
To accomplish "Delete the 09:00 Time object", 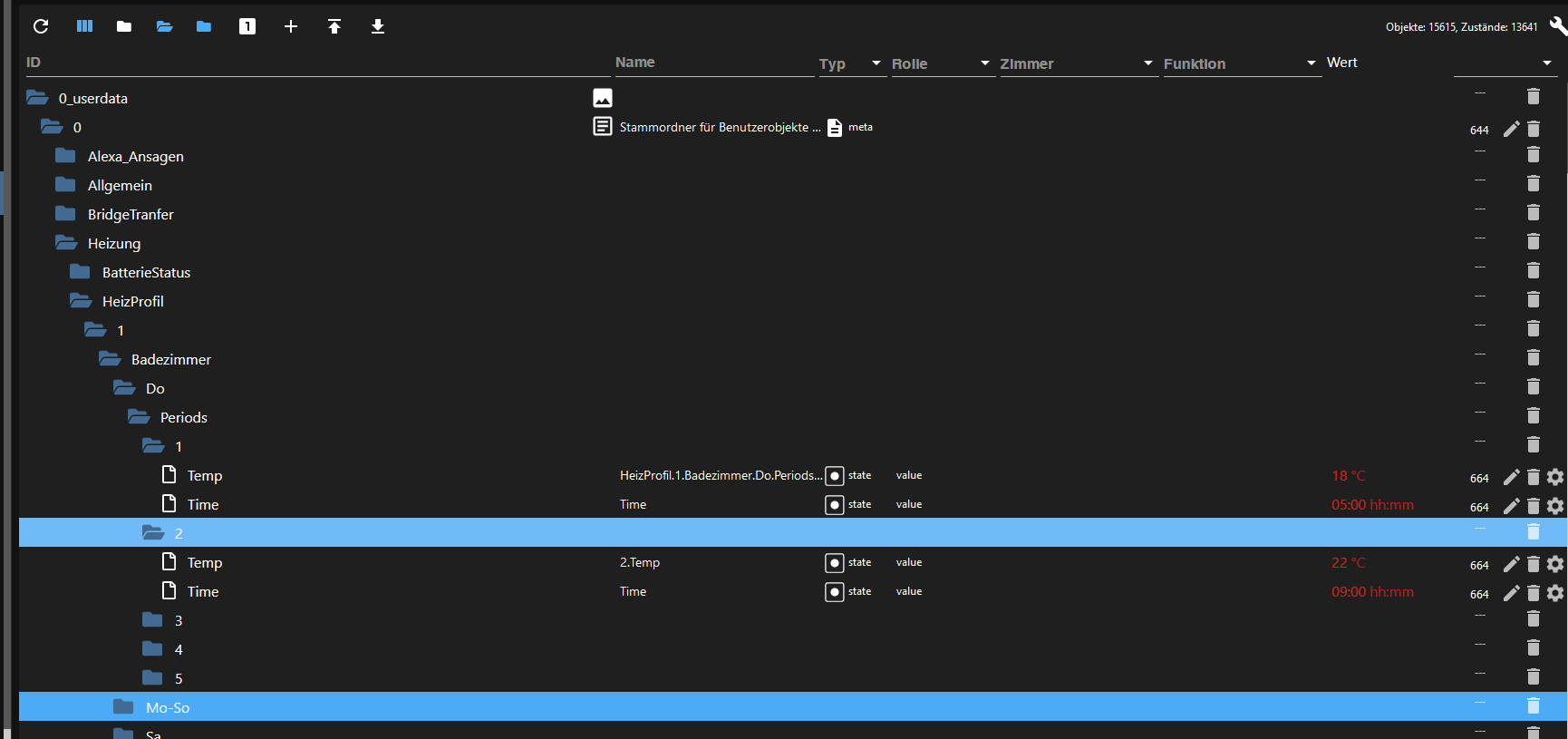I will click(1534, 593).
